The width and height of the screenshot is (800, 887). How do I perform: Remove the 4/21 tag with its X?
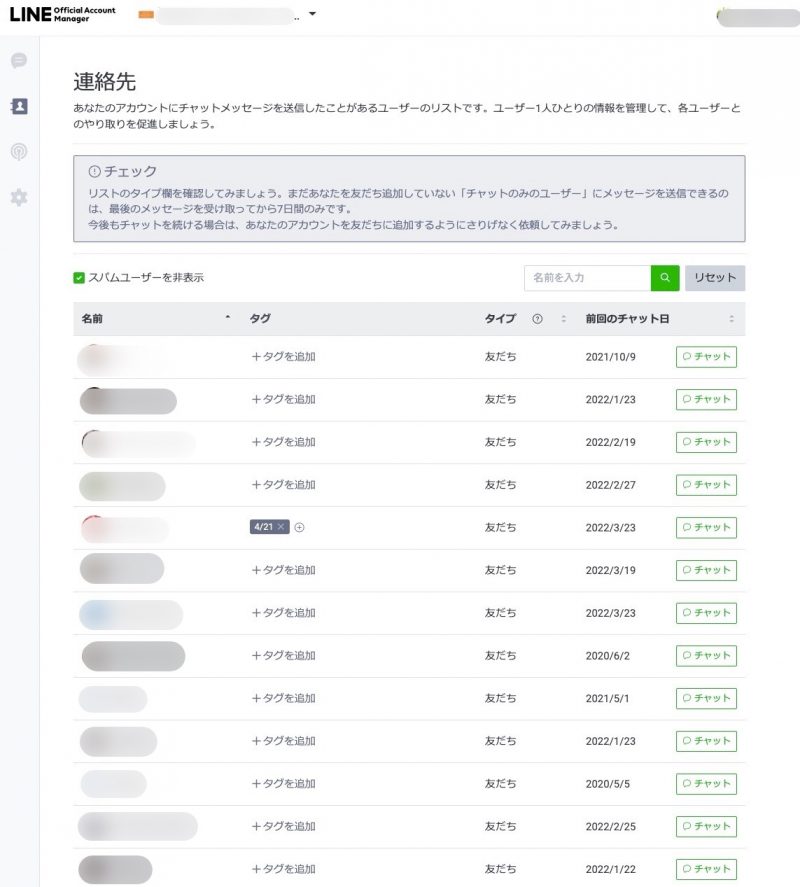pos(281,527)
